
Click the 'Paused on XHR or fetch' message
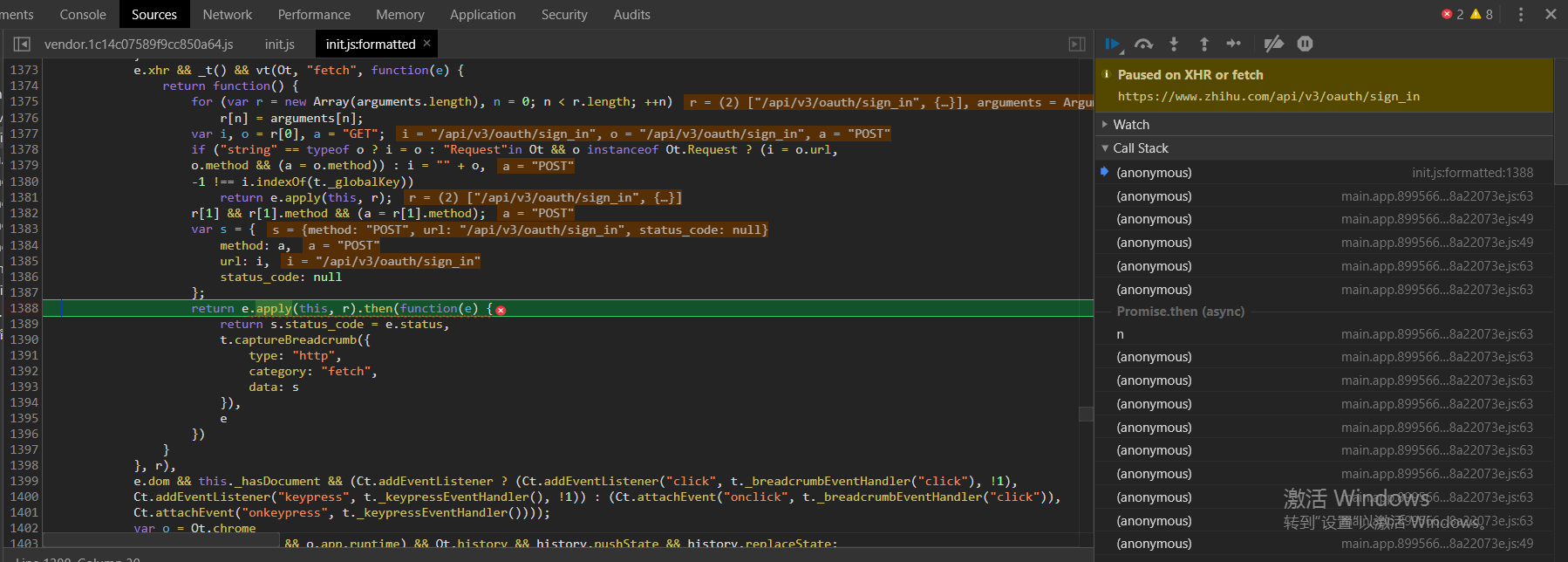point(1190,75)
